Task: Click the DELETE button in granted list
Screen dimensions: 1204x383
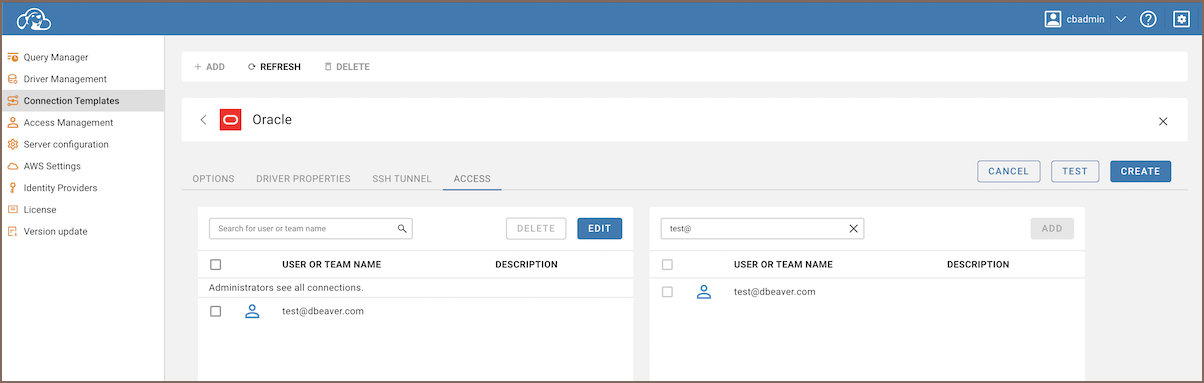Action: [x=536, y=229]
